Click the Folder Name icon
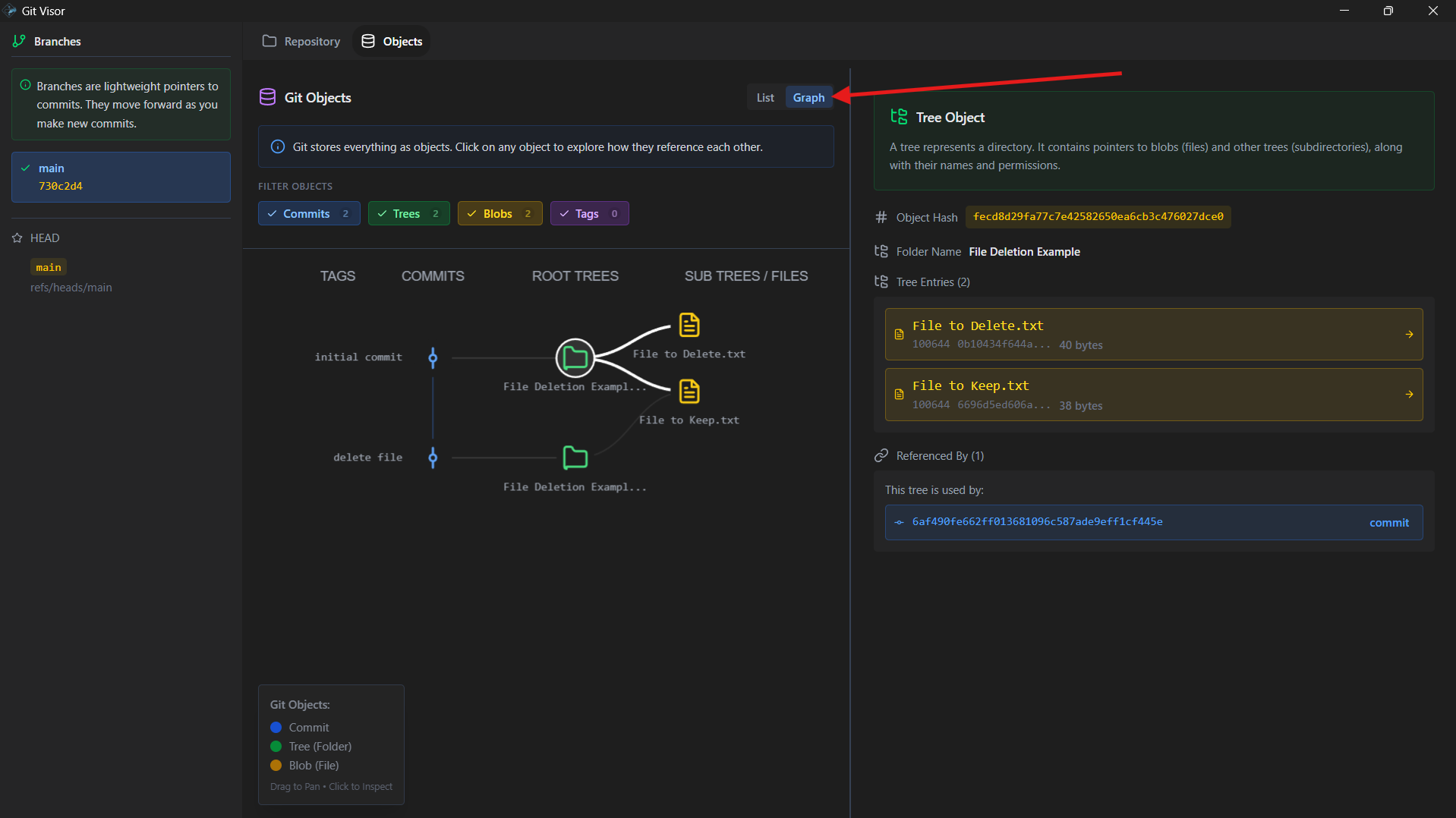The width and height of the screenshot is (1456, 818). (881, 251)
